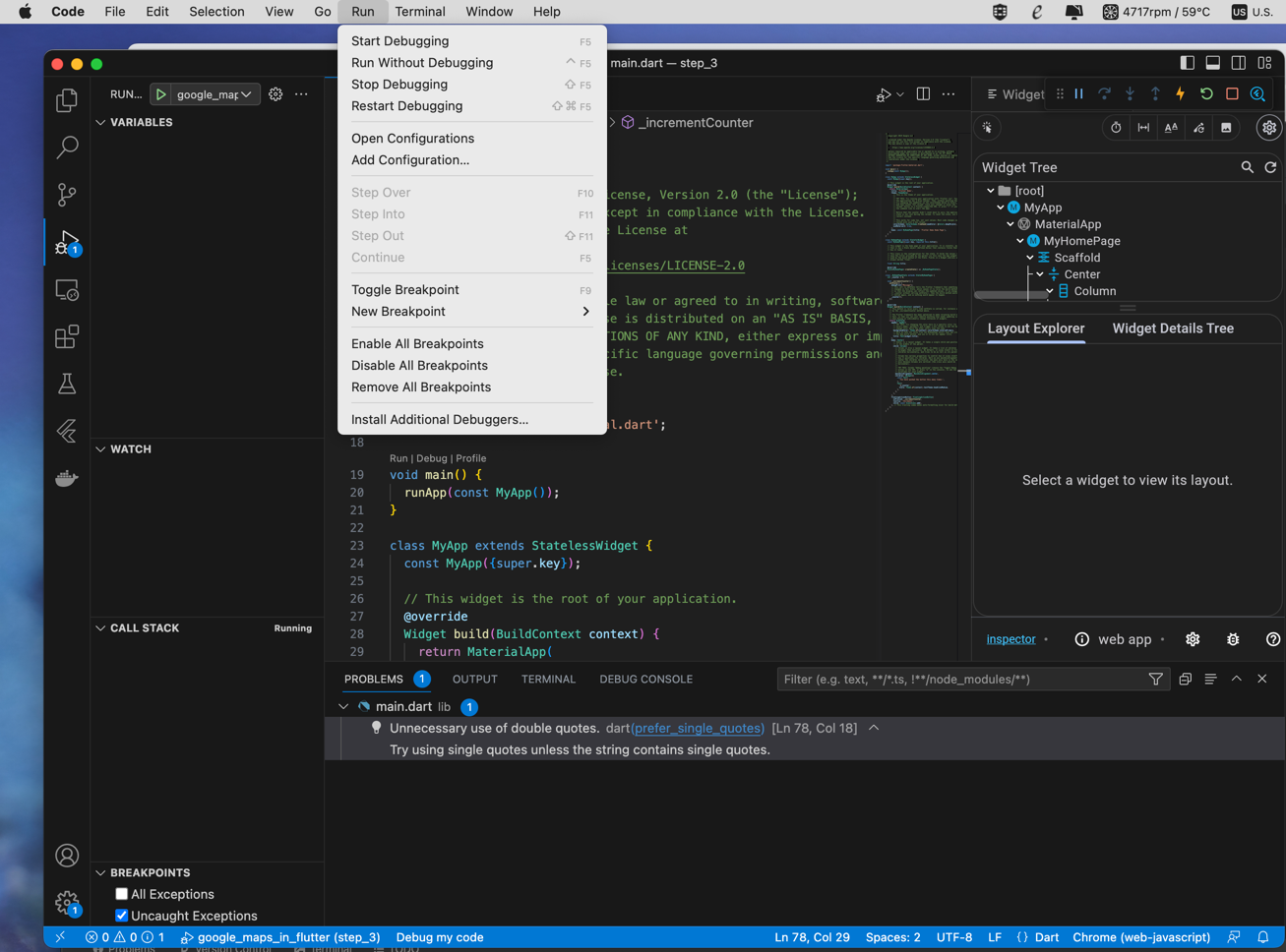Collapse the WATCH section
The width and height of the screenshot is (1286, 952).
(101, 449)
